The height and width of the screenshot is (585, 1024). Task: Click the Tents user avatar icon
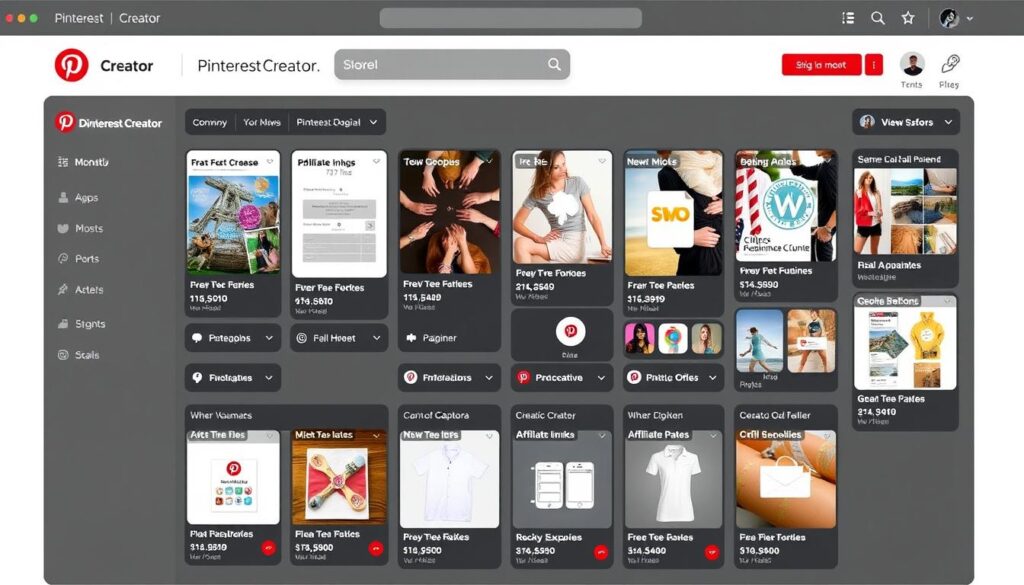(x=912, y=64)
